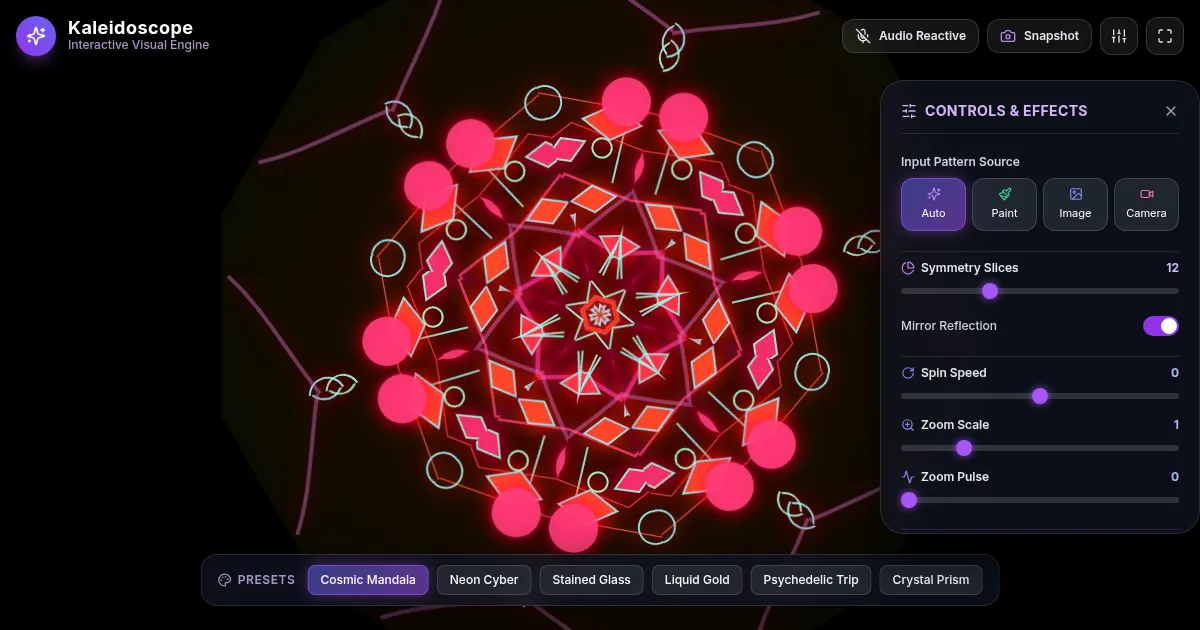The height and width of the screenshot is (630, 1200).
Task: Apply the Liquid Gold preset
Action: pyautogui.click(x=697, y=580)
